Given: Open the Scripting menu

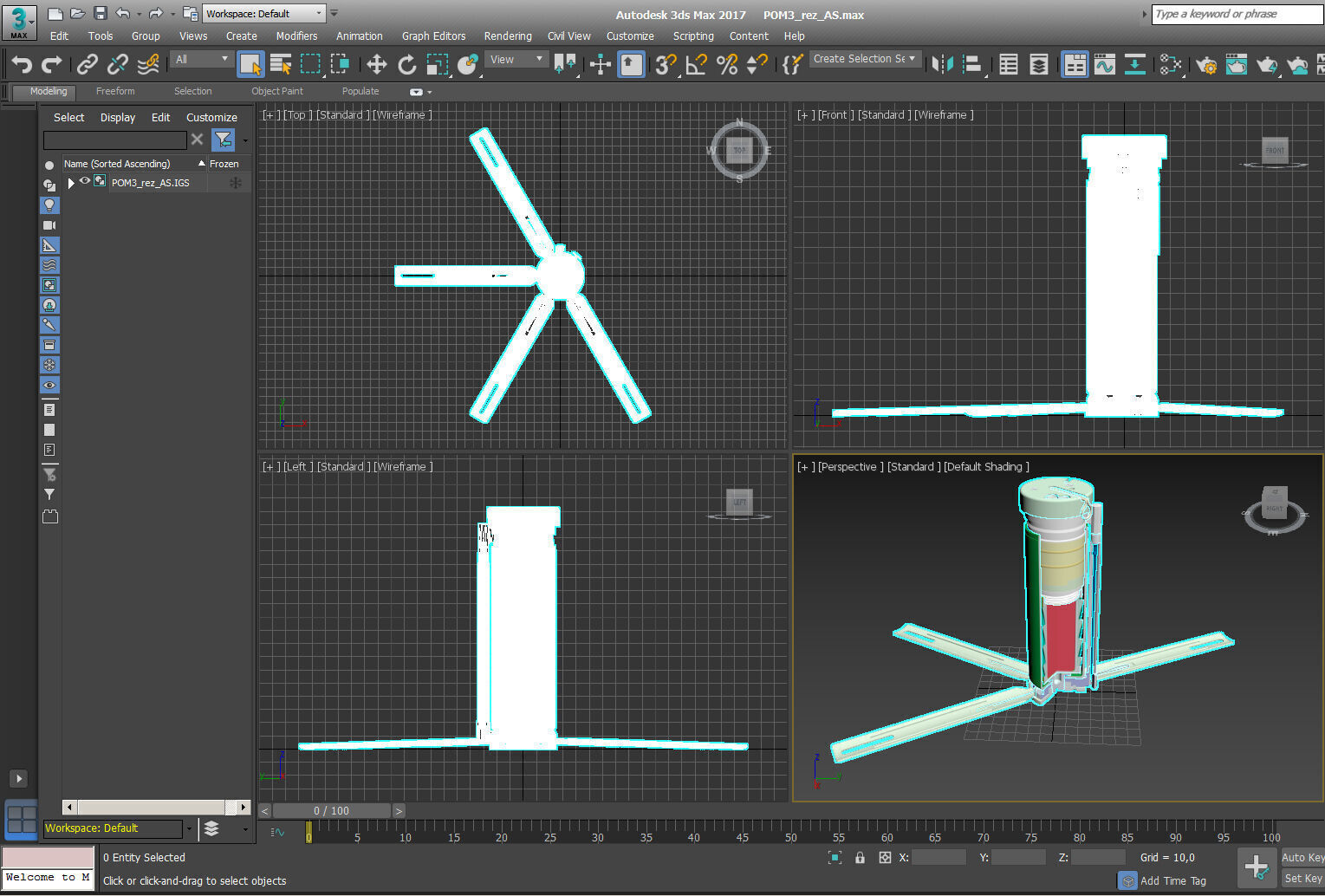Looking at the screenshot, I should (693, 36).
